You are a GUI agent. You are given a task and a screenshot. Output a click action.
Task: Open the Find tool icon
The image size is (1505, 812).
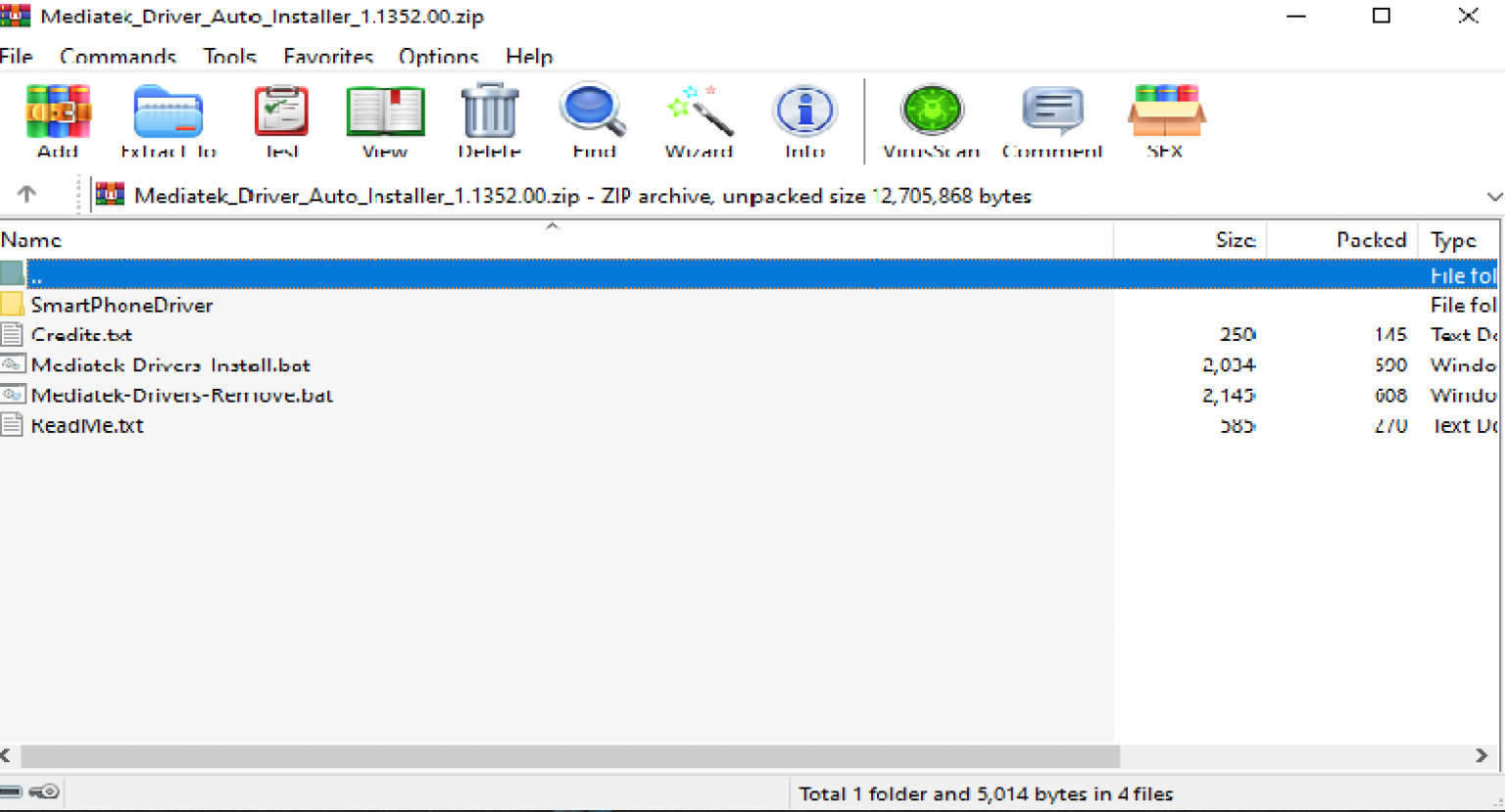click(x=593, y=113)
